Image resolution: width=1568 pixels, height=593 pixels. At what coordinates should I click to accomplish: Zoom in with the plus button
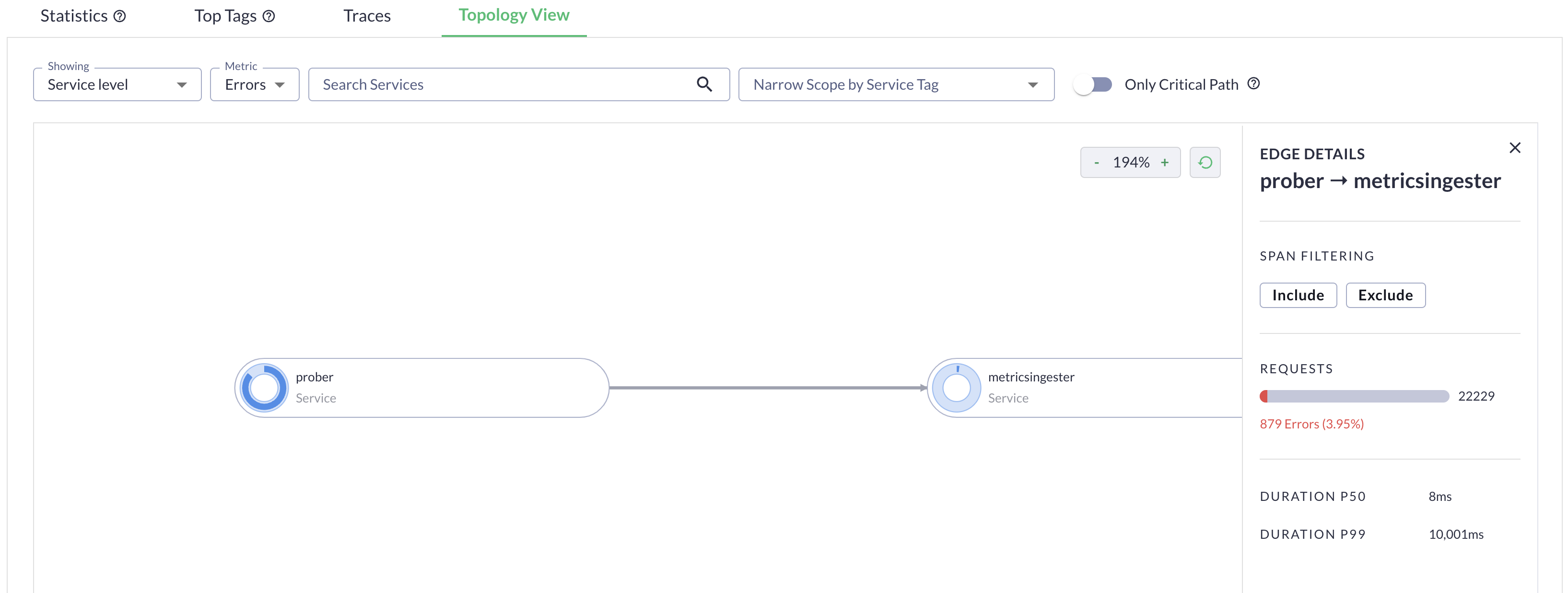pyautogui.click(x=1164, y=163)
